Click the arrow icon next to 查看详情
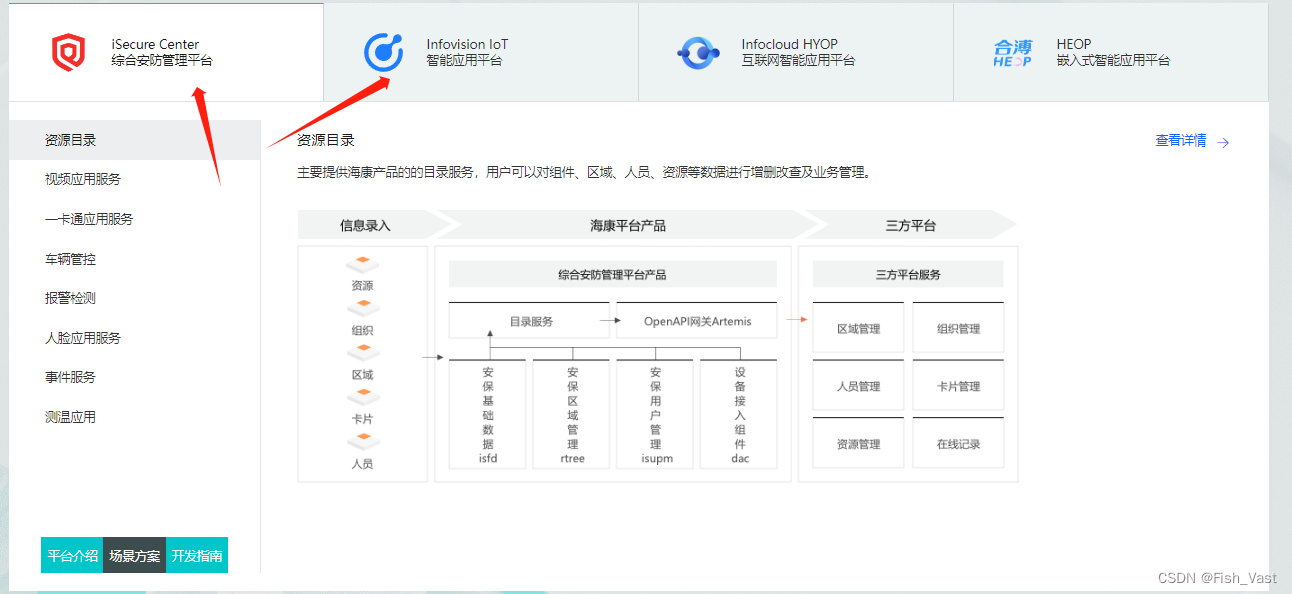The image size is (1292, 594). (x=1223, y=142)
